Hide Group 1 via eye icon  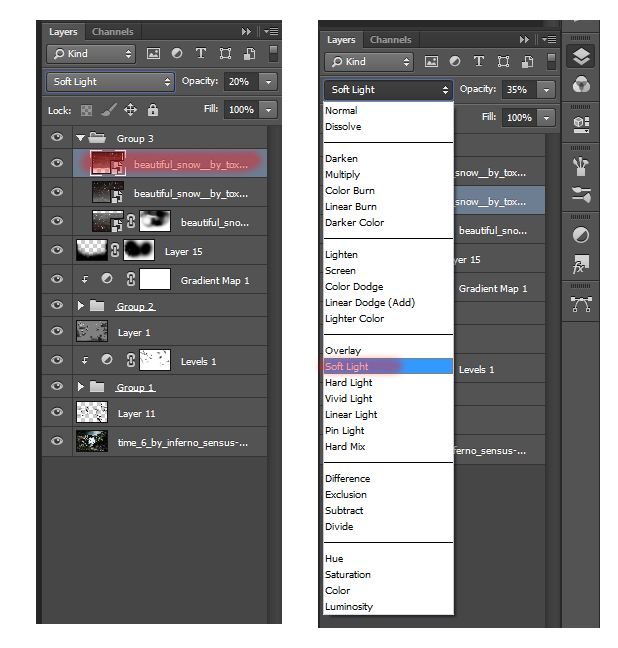57,386
